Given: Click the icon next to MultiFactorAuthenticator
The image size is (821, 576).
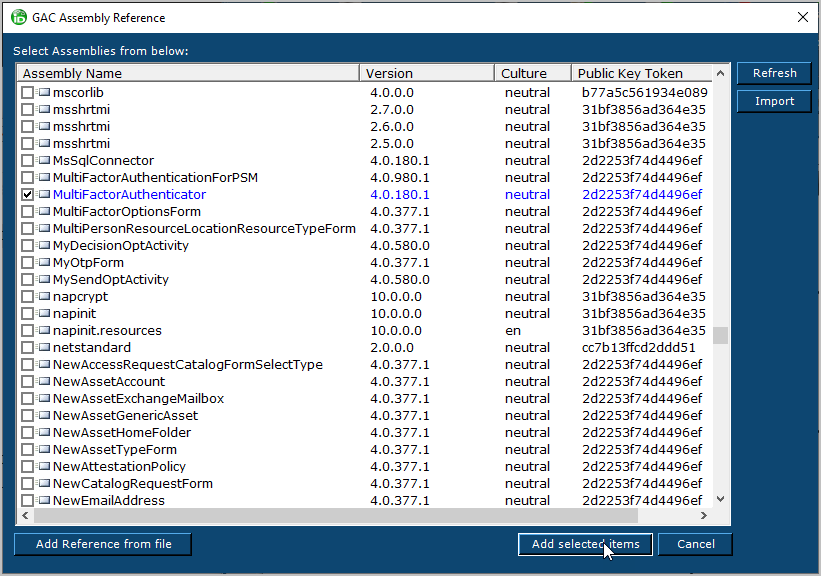Looking at the screenshot, I should click(x=43, y=195).
